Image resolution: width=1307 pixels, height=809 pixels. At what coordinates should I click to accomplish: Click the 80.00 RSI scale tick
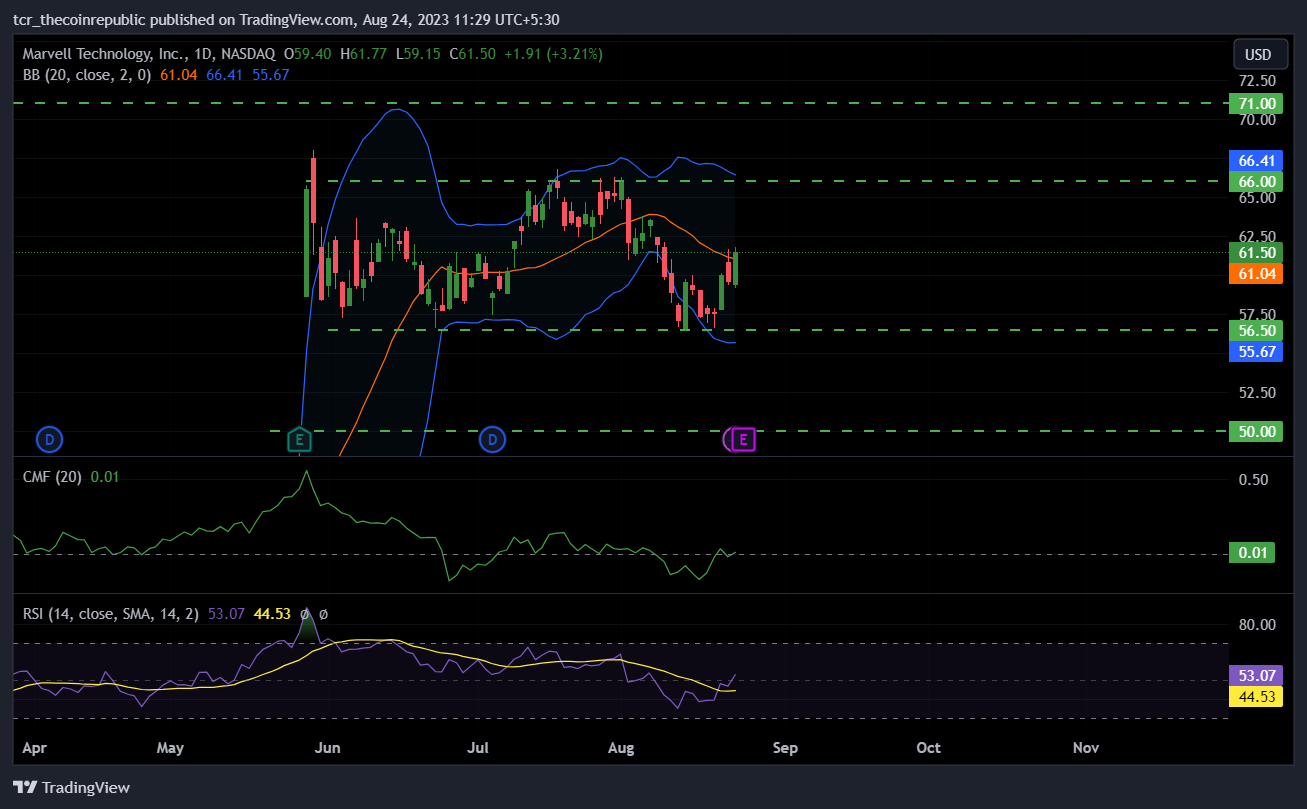(1256, 625)
